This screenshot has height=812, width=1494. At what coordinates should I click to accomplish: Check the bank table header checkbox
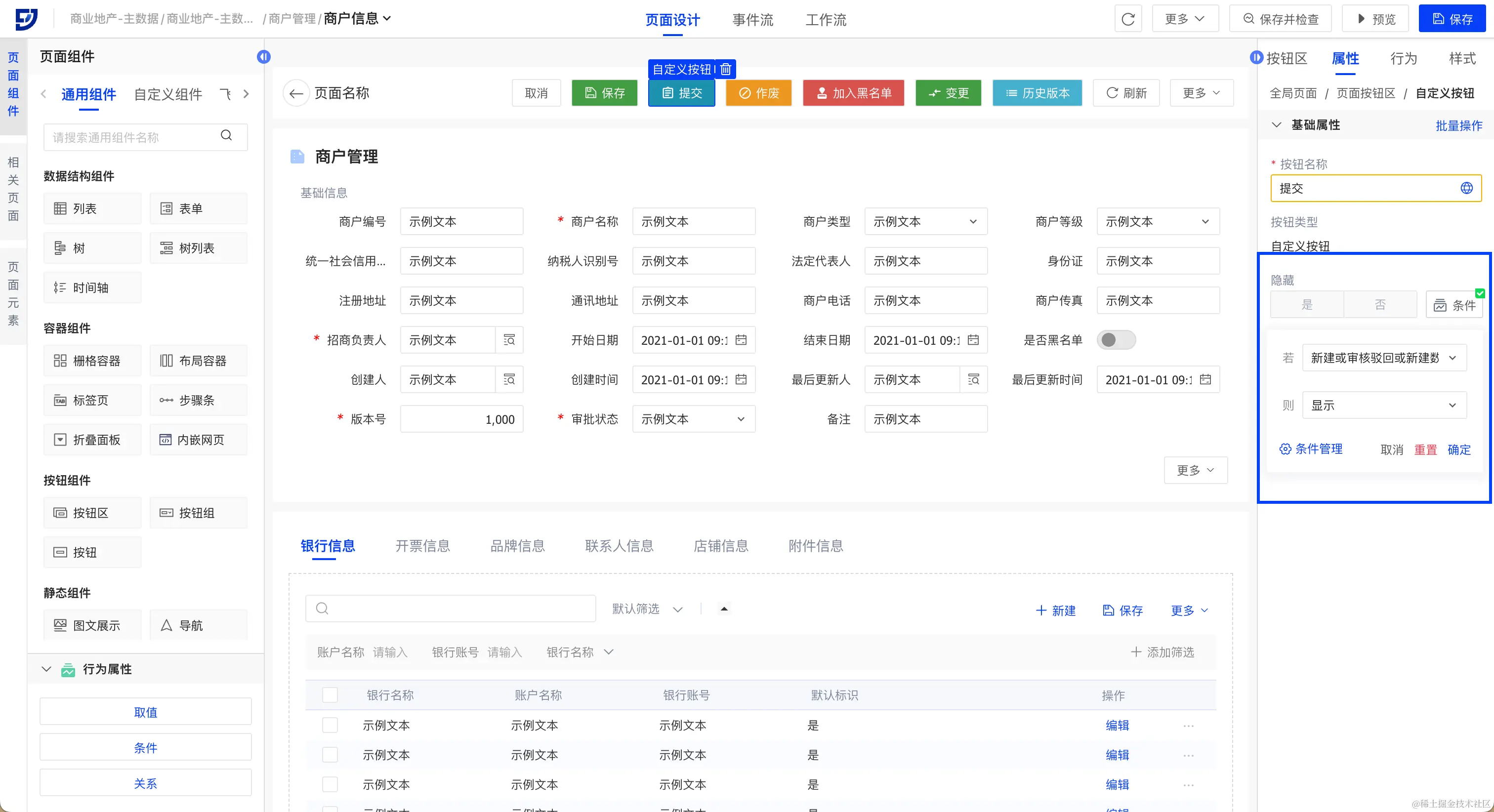click(x=330, y=695)
